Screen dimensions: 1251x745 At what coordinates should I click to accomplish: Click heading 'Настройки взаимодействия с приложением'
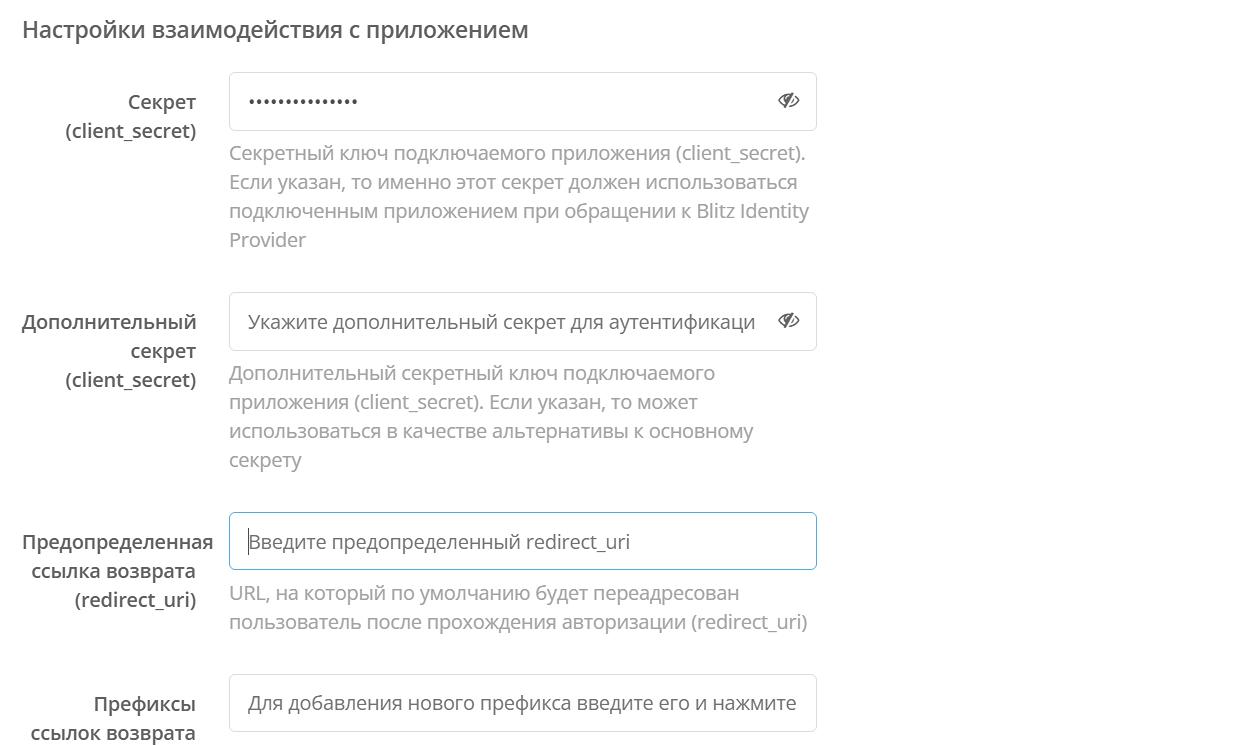click(x=275, y=30)
